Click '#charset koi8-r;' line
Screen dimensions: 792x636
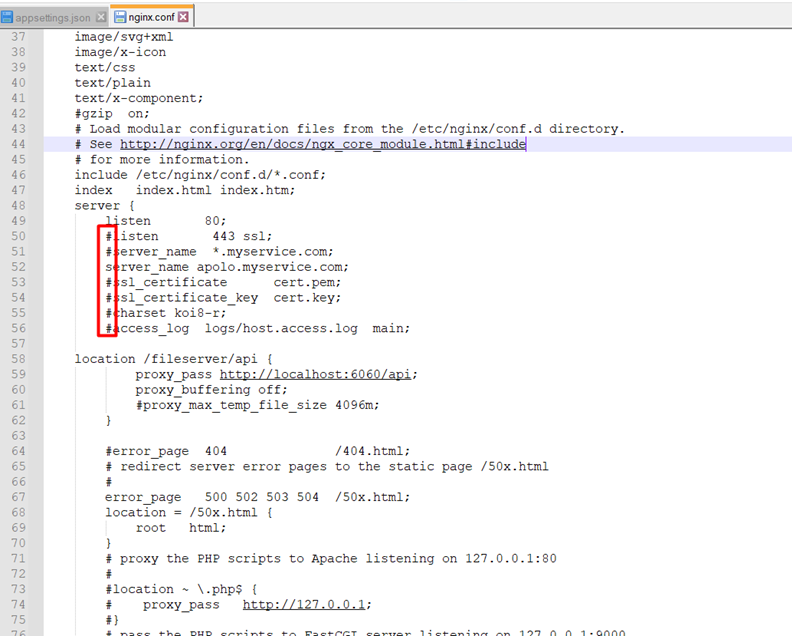coord(166,313)
